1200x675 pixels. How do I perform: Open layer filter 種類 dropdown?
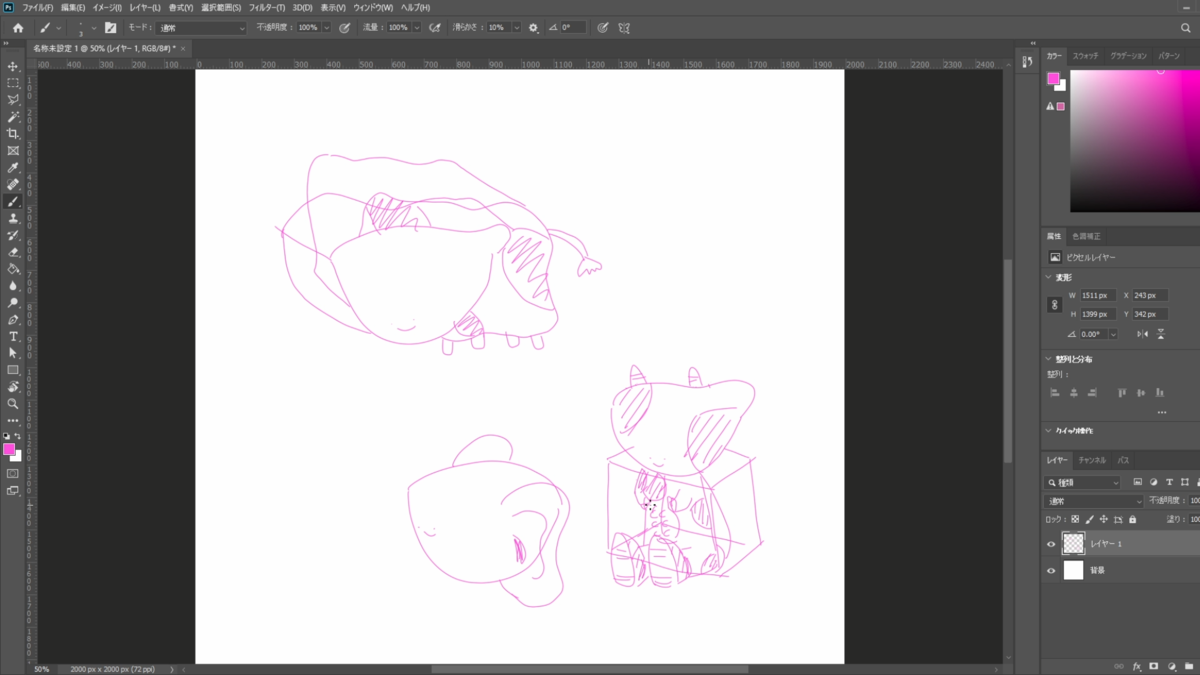(x=1084, y=482)
